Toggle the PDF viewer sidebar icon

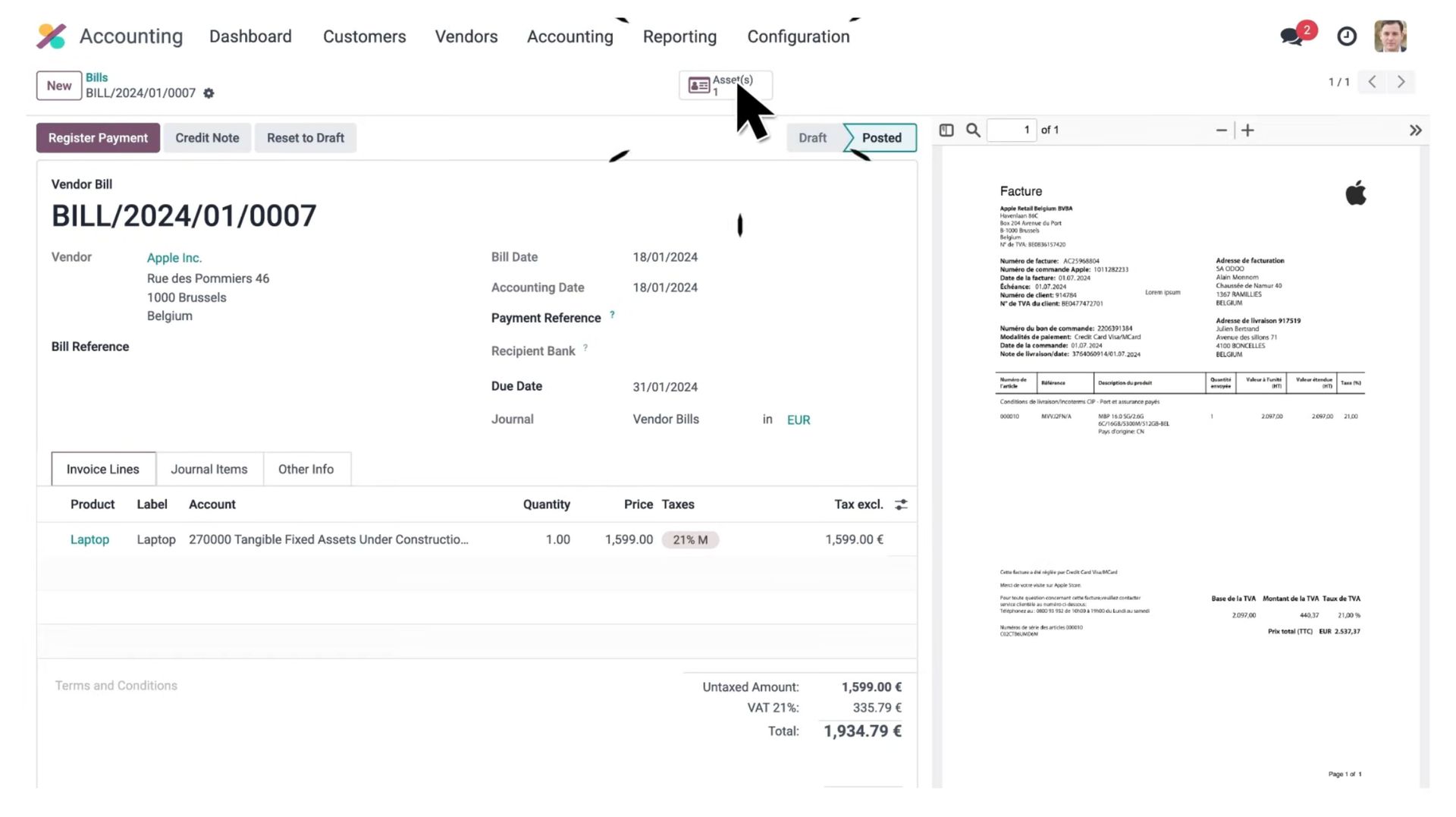[946, 130]
